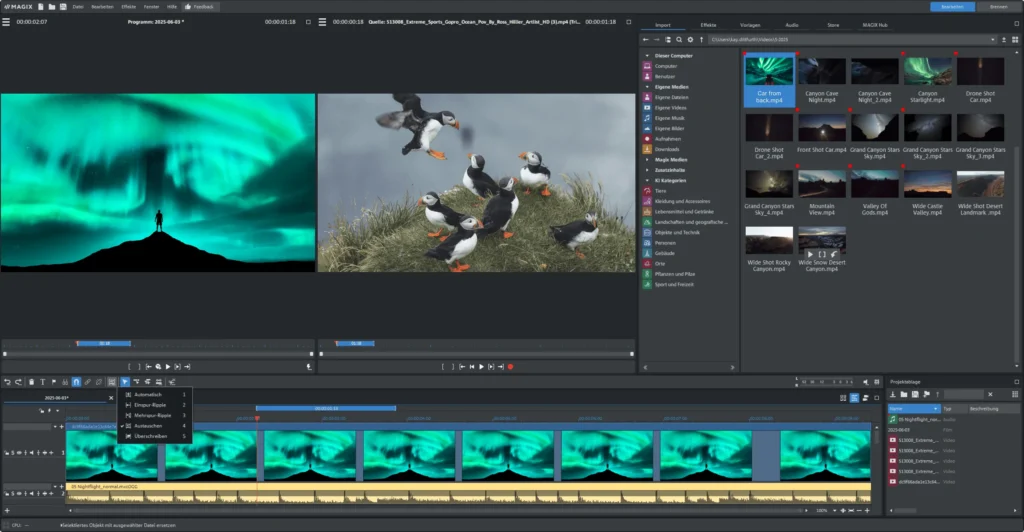Toggle the magnet snapping button
The height and width of the screenshot is (532, 1024).
point(77,382)
